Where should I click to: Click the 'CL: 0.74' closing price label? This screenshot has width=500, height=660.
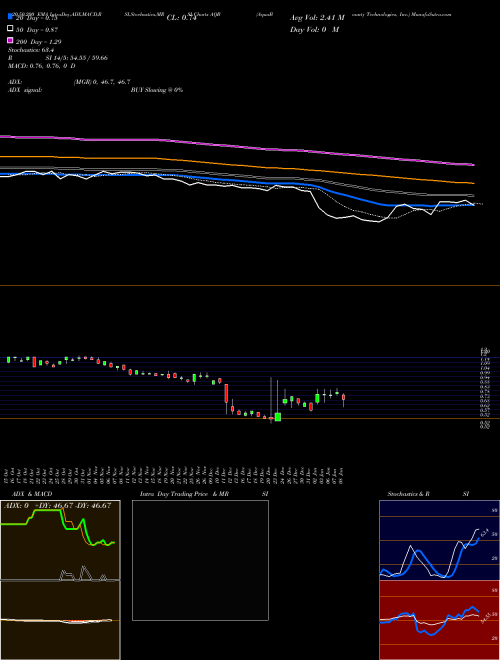click(181, 18)
